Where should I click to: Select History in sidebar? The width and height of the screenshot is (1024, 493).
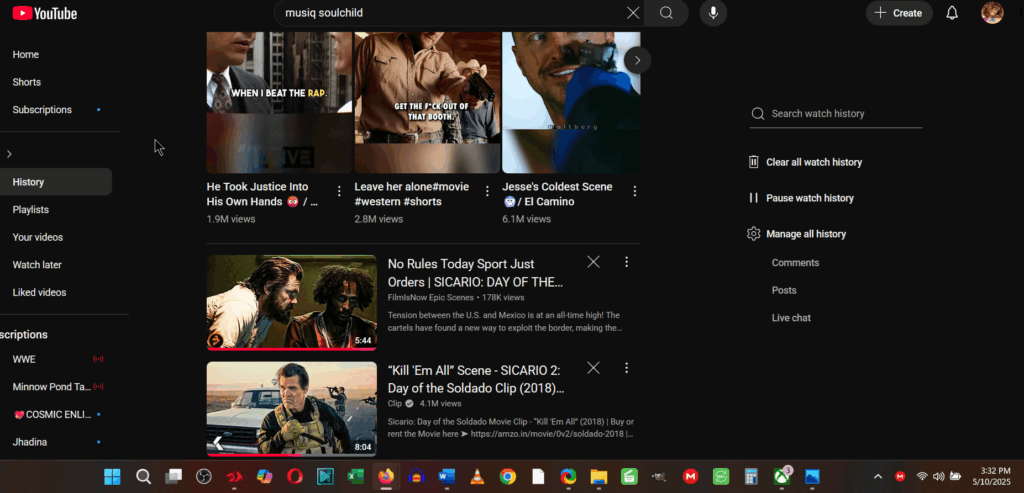[56, 182]
